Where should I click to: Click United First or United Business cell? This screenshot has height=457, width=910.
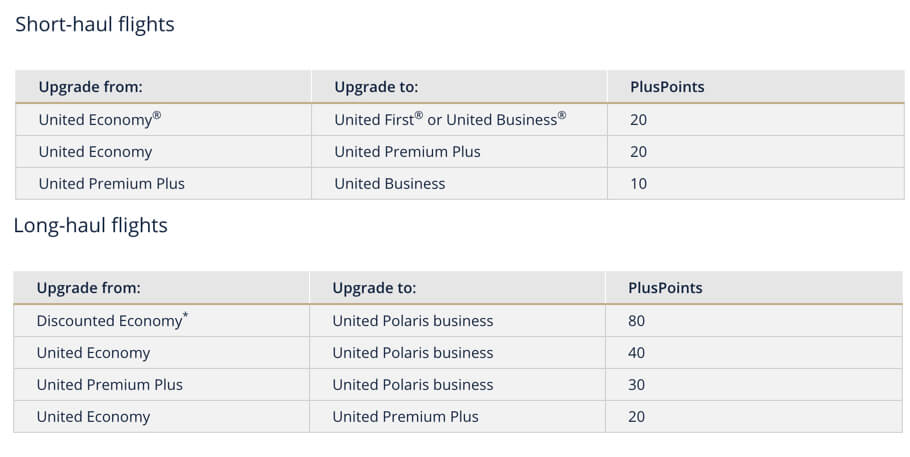pos(450,119)
